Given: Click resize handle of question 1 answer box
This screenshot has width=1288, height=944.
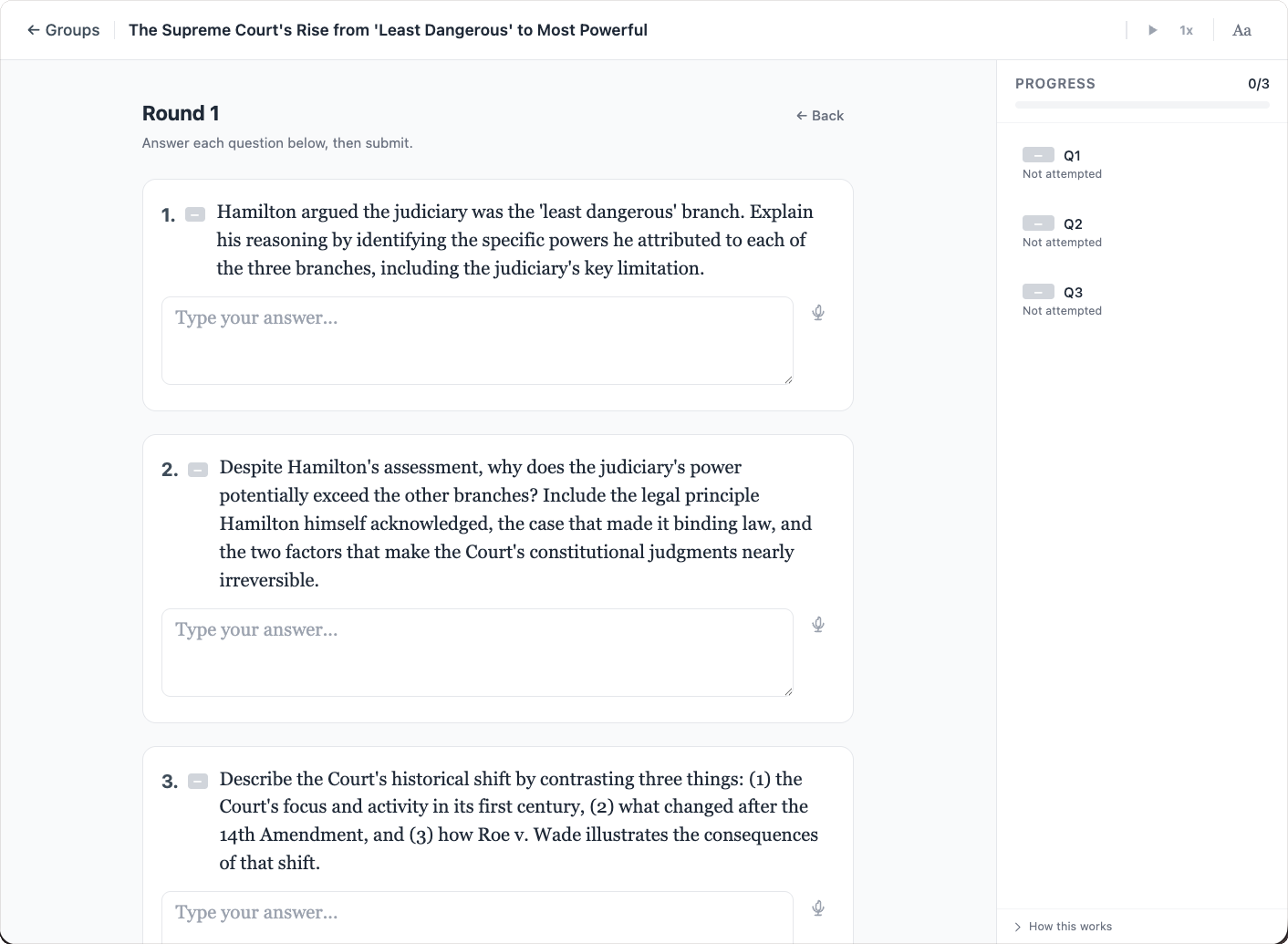Looking at the screenshot, I should pos(788,379).
